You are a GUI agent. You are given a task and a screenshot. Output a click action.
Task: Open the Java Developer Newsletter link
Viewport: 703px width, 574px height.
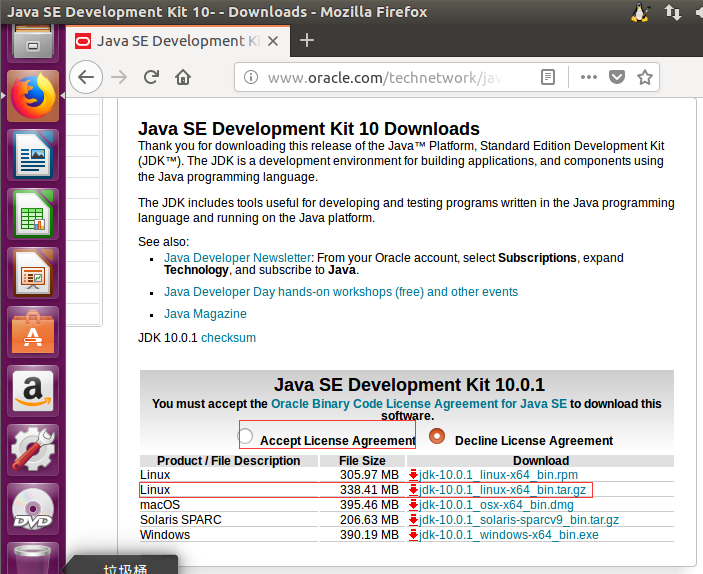[x=237, y=258]
